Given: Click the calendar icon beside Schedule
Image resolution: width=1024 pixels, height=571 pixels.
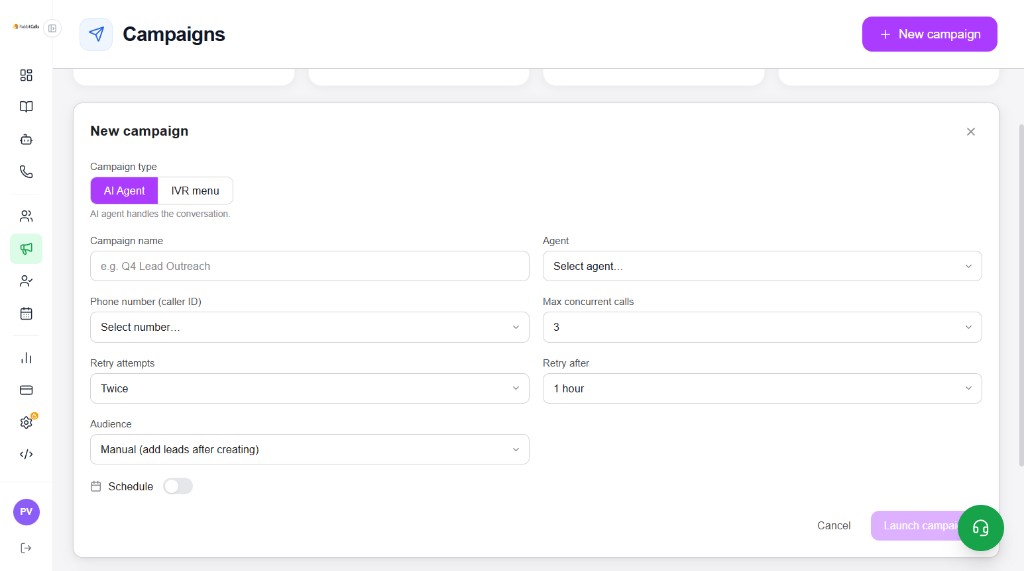Looking at the screenshot, I should tap(96, 486).
